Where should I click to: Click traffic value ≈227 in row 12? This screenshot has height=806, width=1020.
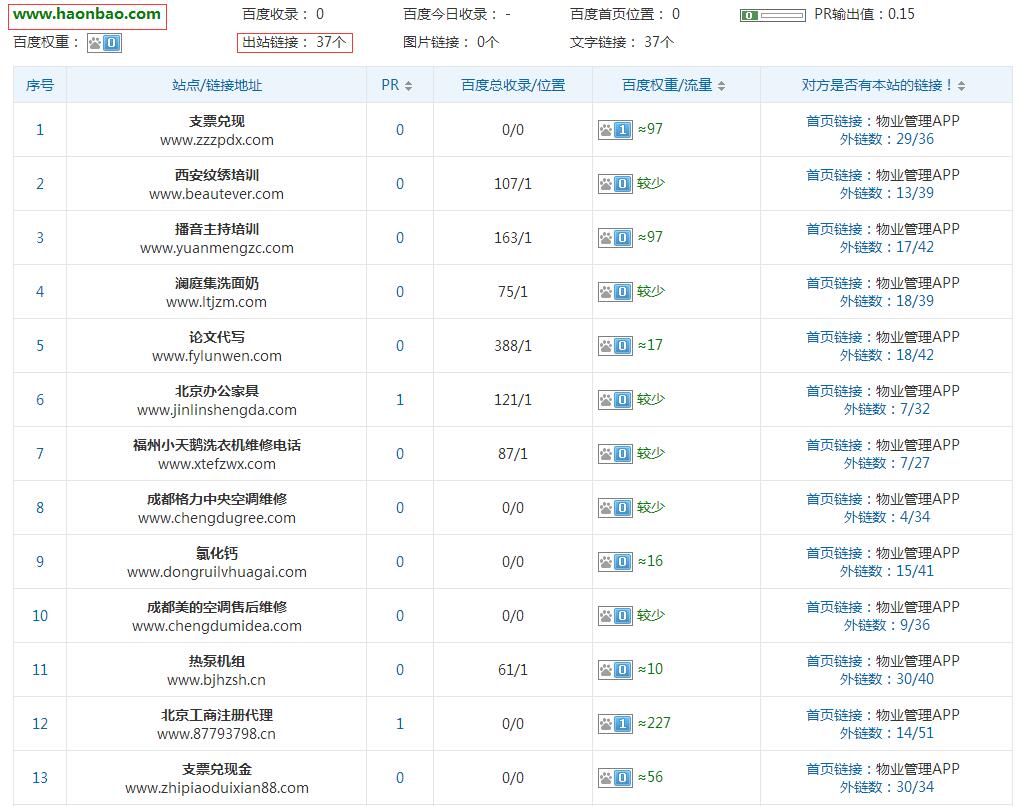(654, 723)
